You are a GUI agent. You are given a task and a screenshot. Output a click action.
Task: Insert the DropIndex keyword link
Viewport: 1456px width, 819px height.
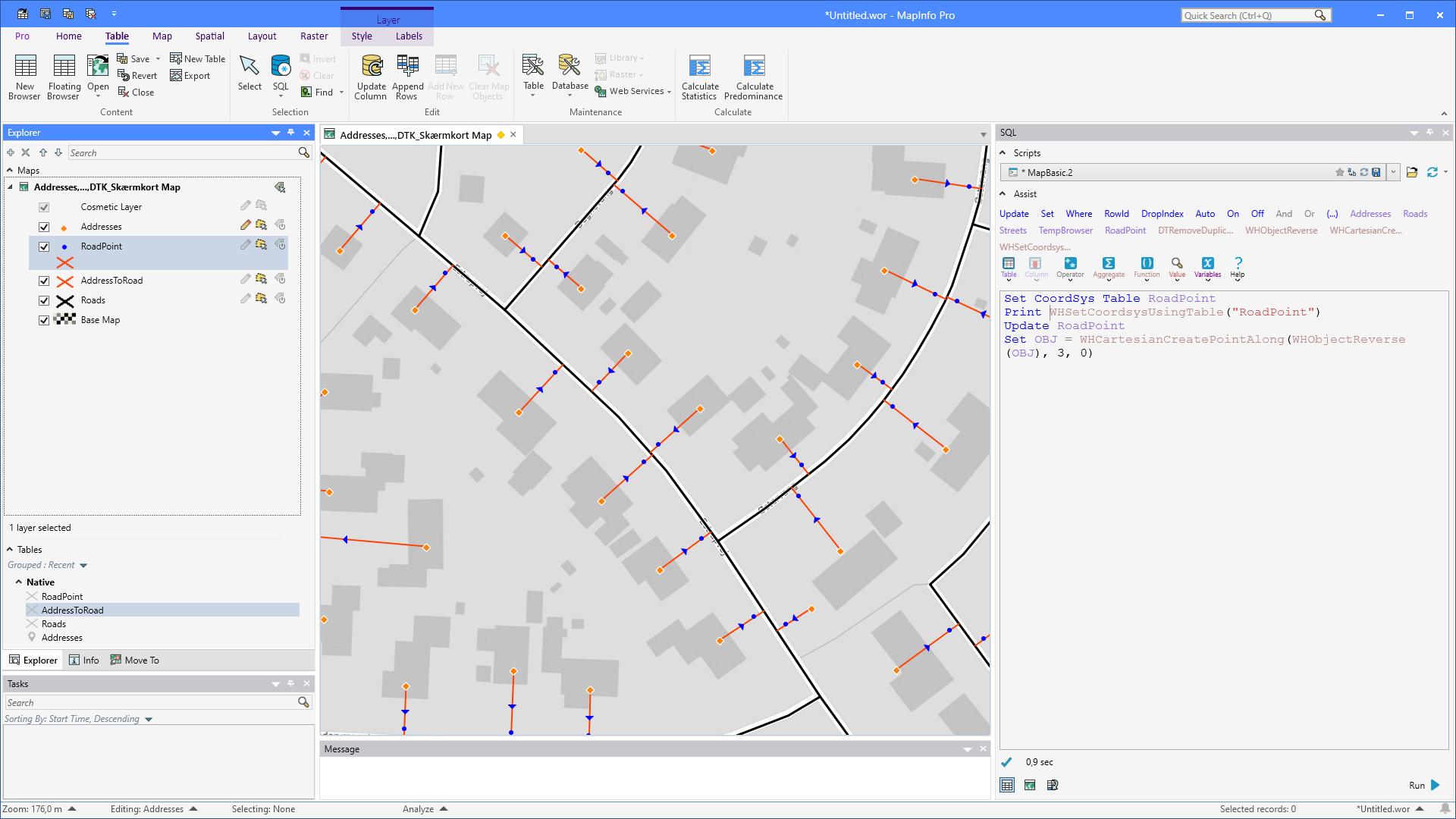(1162, 214)
